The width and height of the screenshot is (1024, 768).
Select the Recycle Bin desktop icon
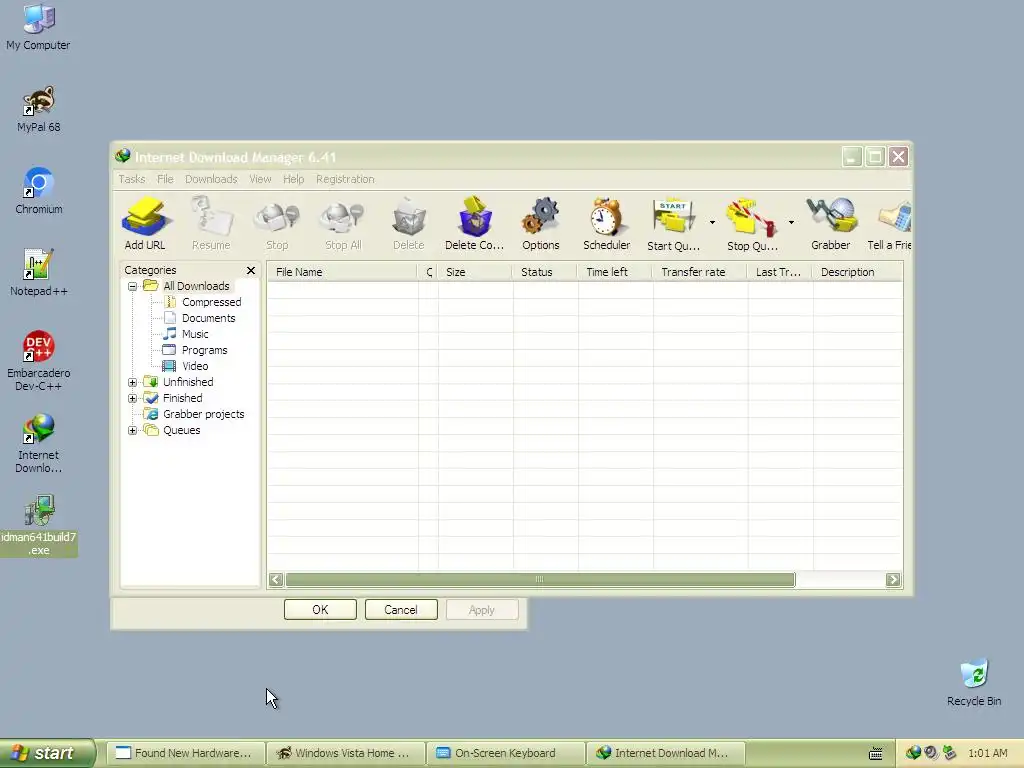974,683
